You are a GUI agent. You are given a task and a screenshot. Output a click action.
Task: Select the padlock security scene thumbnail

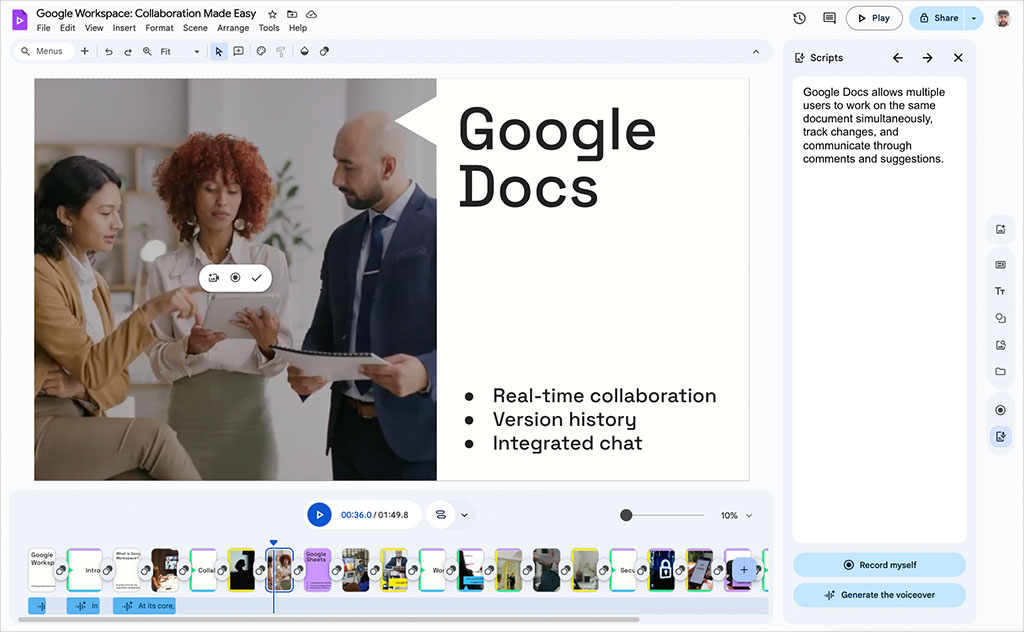(x=662, y=569)
